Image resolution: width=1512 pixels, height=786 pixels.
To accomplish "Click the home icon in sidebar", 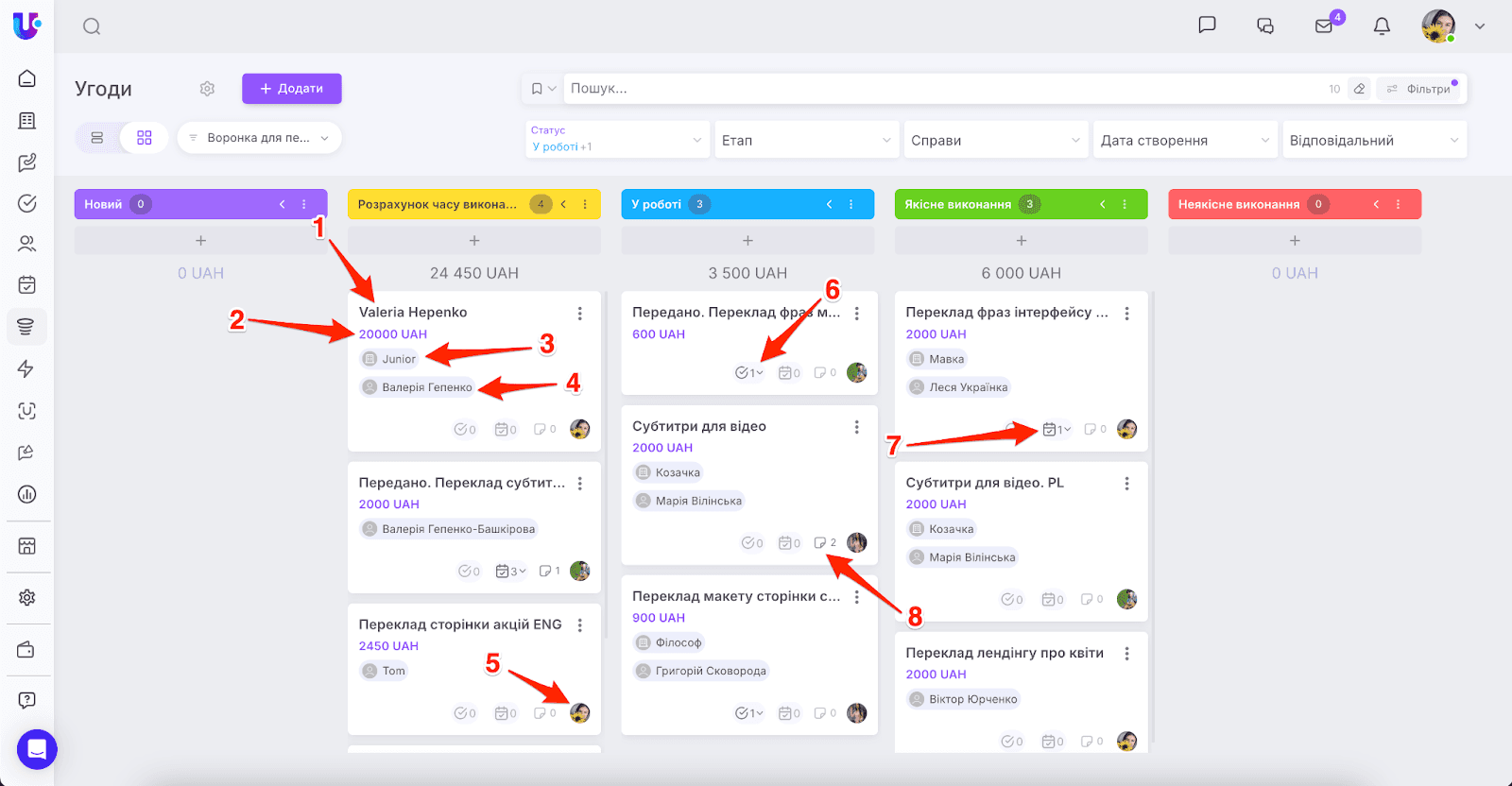I will (x=27, y=78).
